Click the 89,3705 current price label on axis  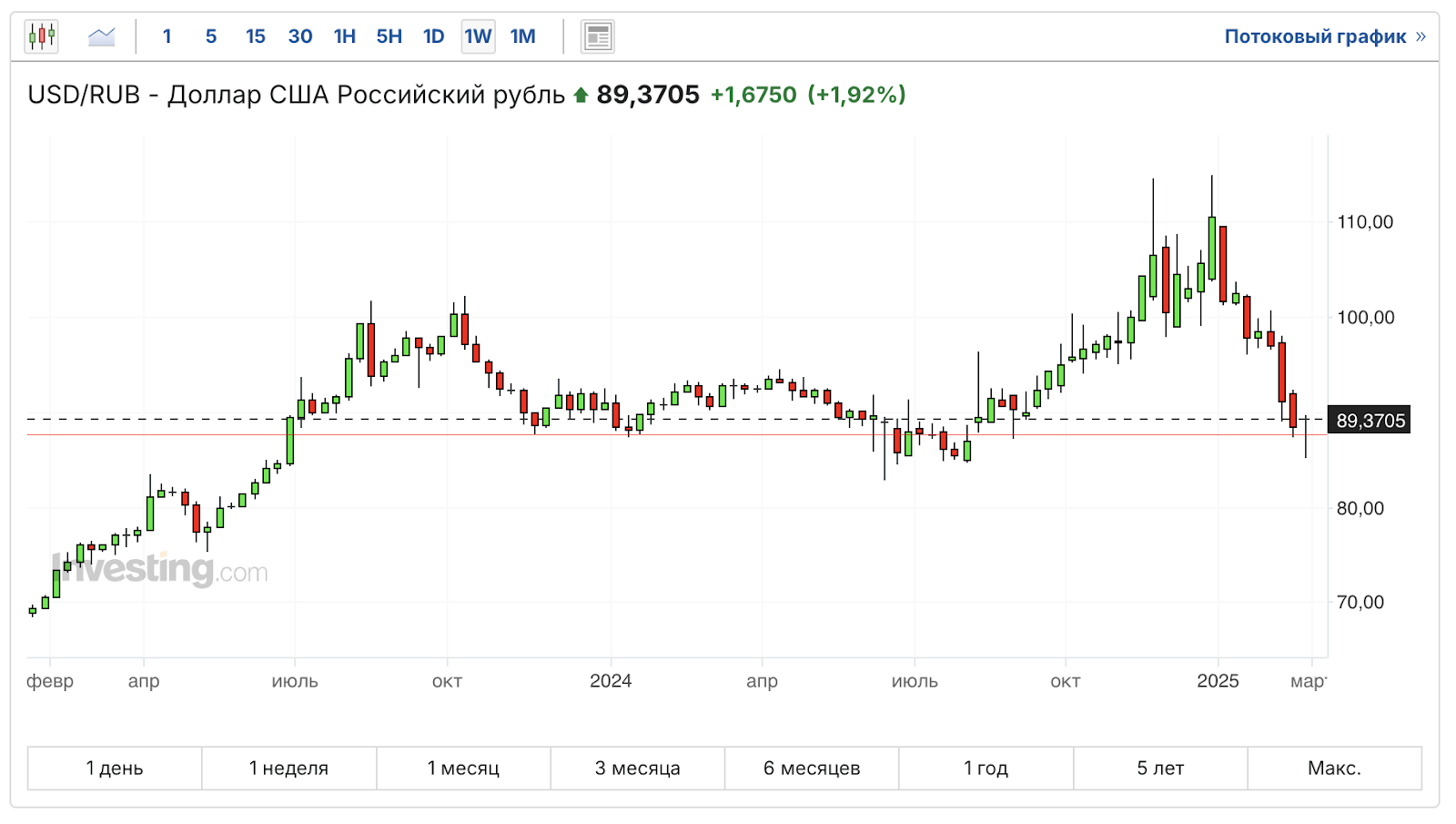(x=1370, y=420)
